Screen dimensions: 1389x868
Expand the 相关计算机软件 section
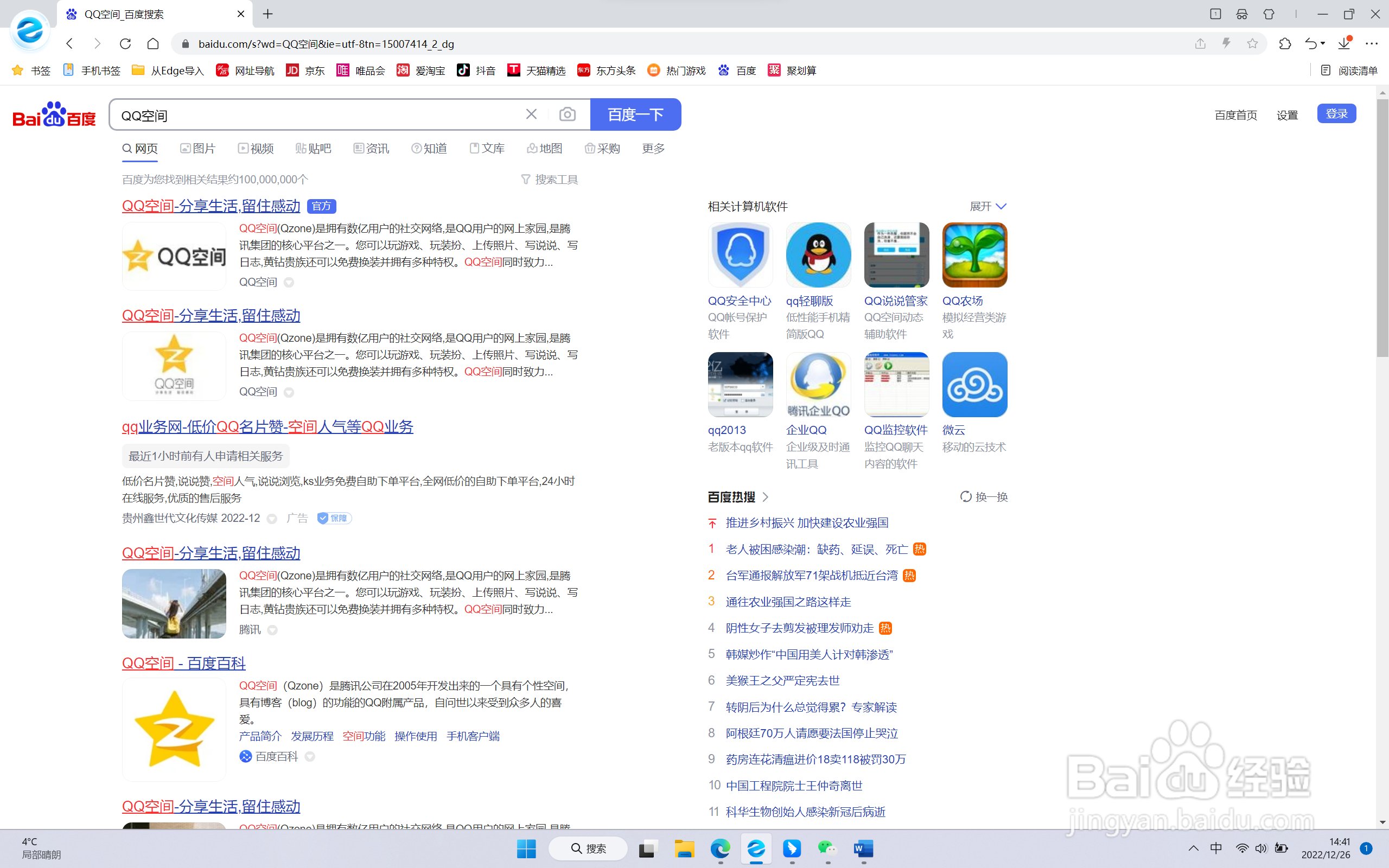tap(988, 206)
